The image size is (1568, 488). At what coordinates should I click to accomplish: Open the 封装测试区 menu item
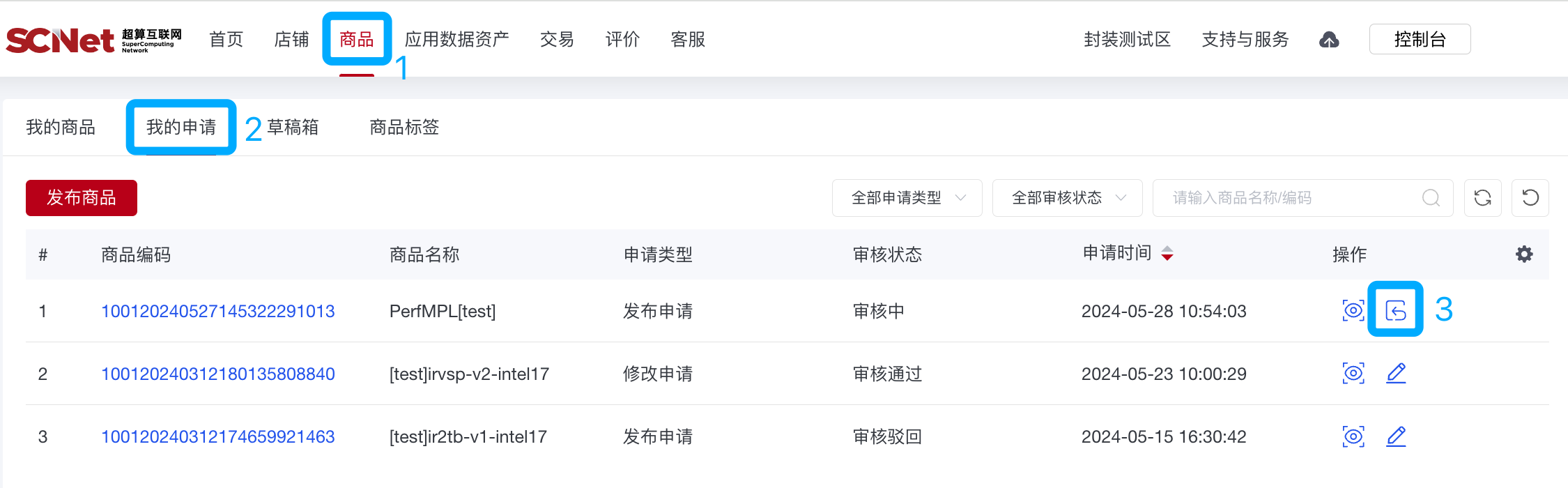point(1126,39)
